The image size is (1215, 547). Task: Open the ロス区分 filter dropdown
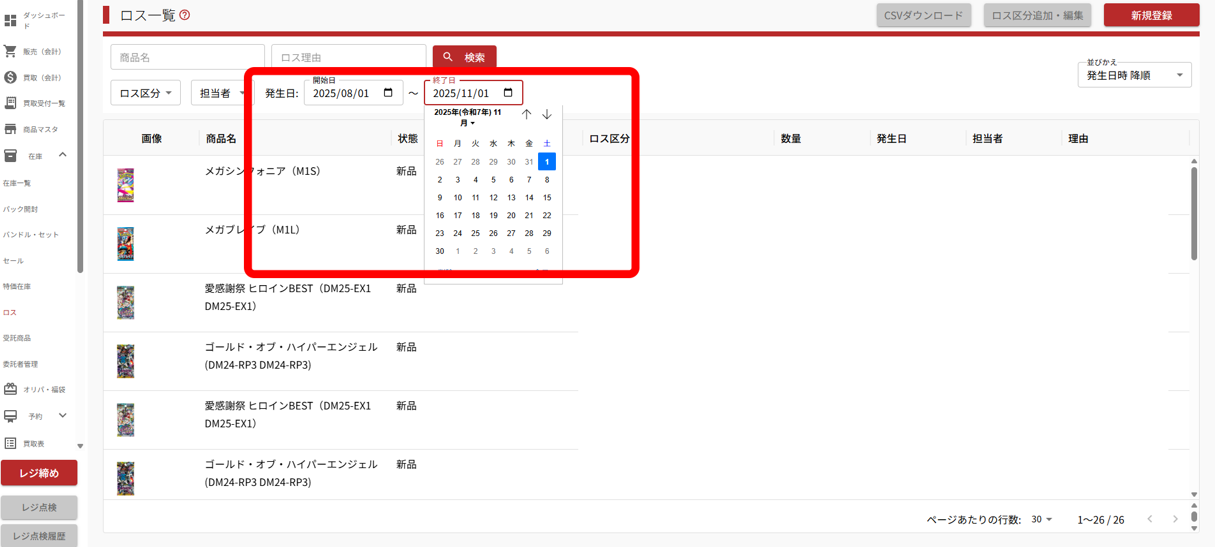click(x=145, y=93)
